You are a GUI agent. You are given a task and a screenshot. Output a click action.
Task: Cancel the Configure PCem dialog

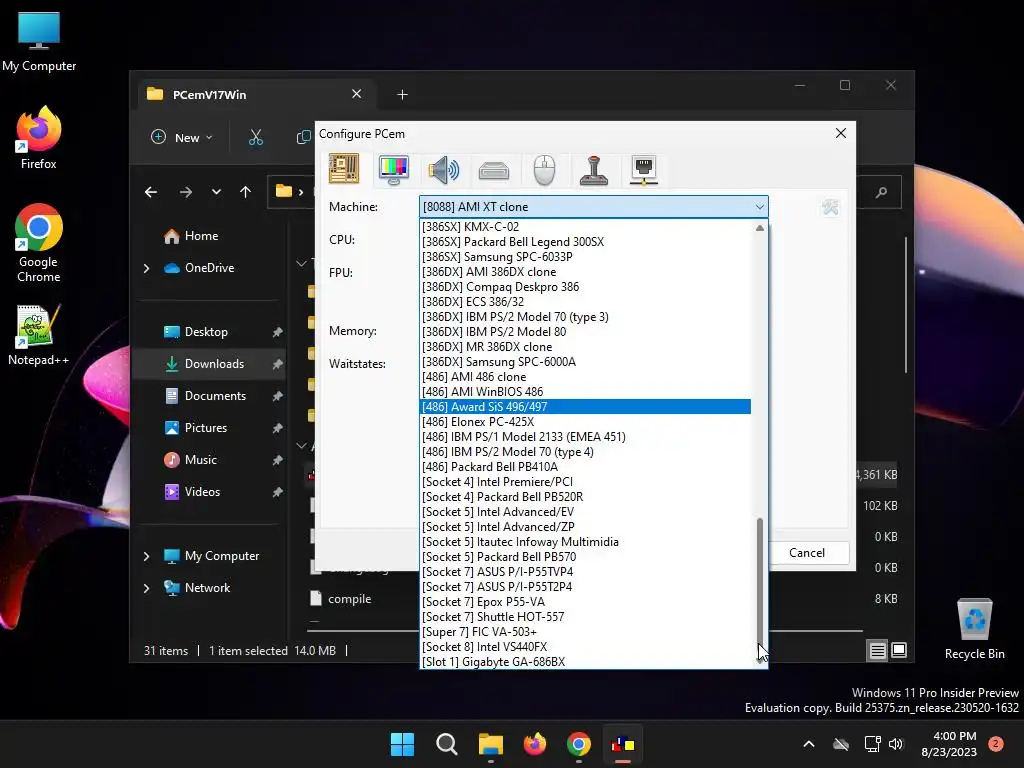[807, 553]
